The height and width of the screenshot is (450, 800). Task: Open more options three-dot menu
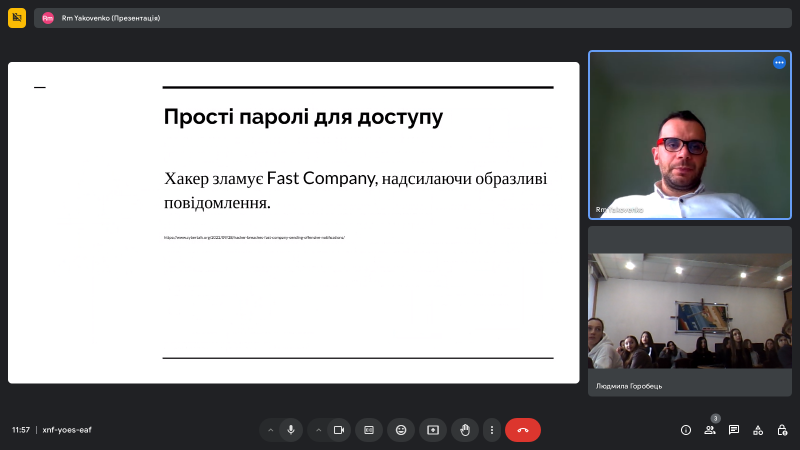click(x=492, y=430)
